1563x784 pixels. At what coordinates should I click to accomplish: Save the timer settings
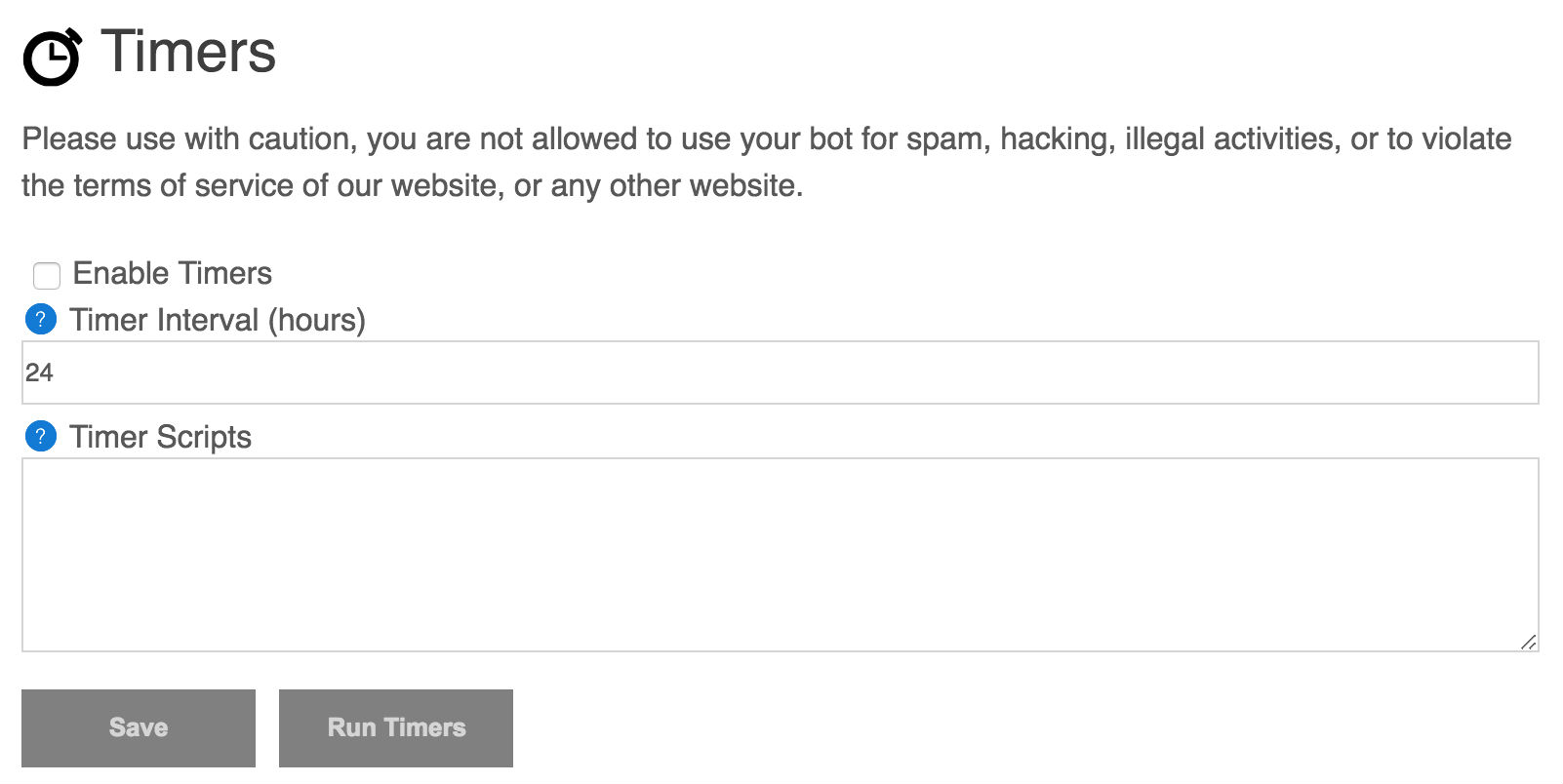[x=139, y=728]
